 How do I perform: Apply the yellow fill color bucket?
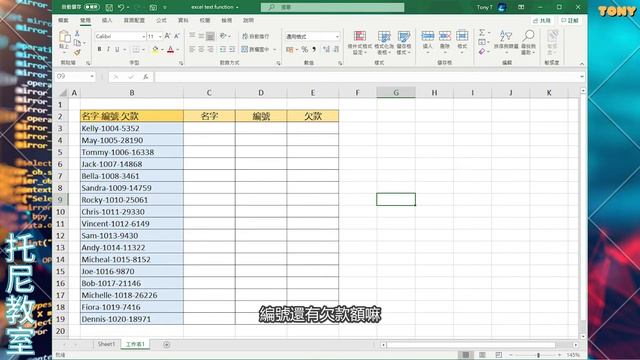[155, 49]
